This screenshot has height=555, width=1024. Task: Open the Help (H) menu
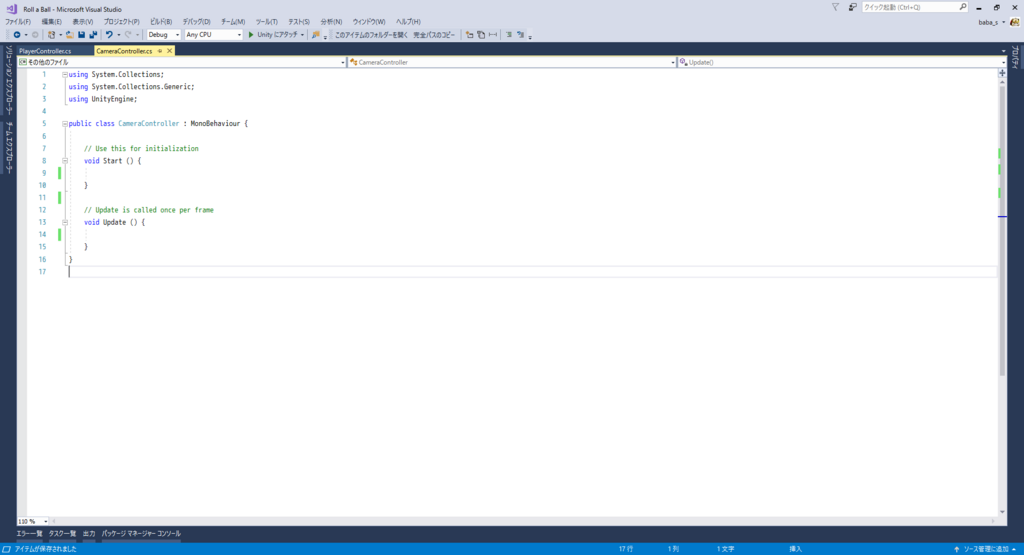pyautogui.click(x=408, y=22)
